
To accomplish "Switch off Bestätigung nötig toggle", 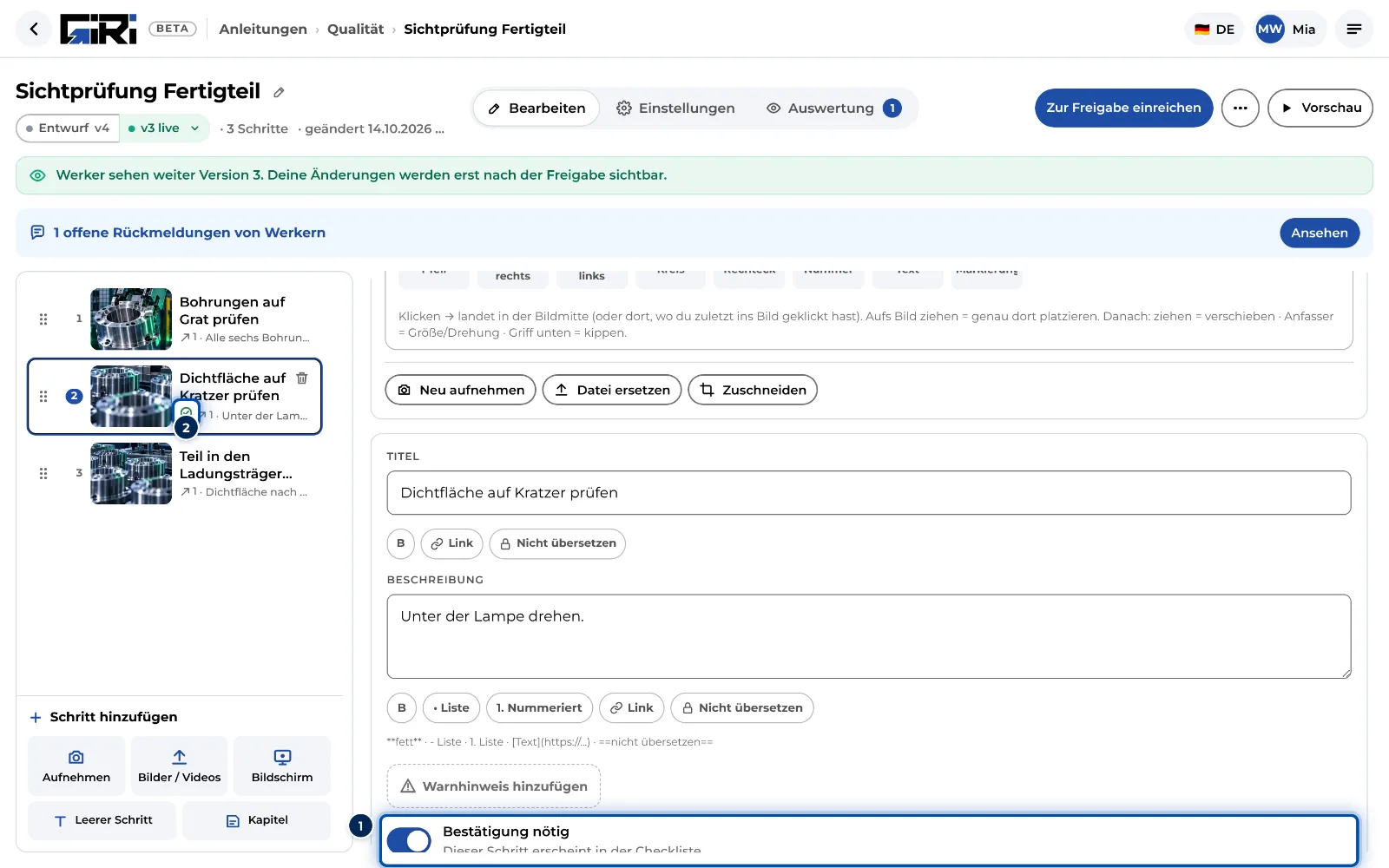I will [409, 840].
